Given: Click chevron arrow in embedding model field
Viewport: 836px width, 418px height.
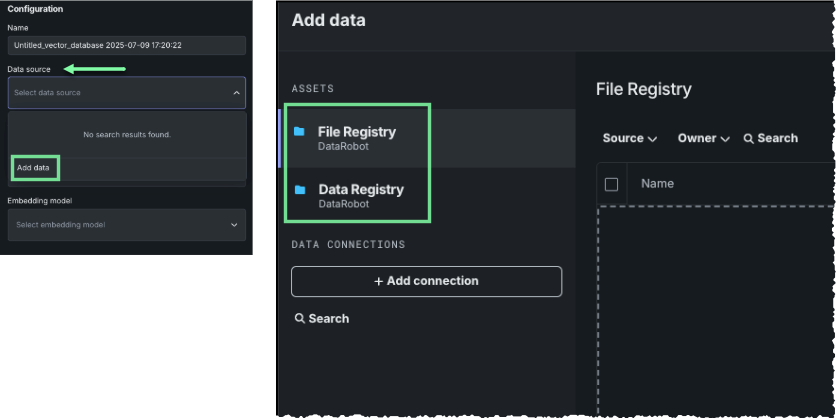Looking at the screenshot, I should tap(235, 225).
